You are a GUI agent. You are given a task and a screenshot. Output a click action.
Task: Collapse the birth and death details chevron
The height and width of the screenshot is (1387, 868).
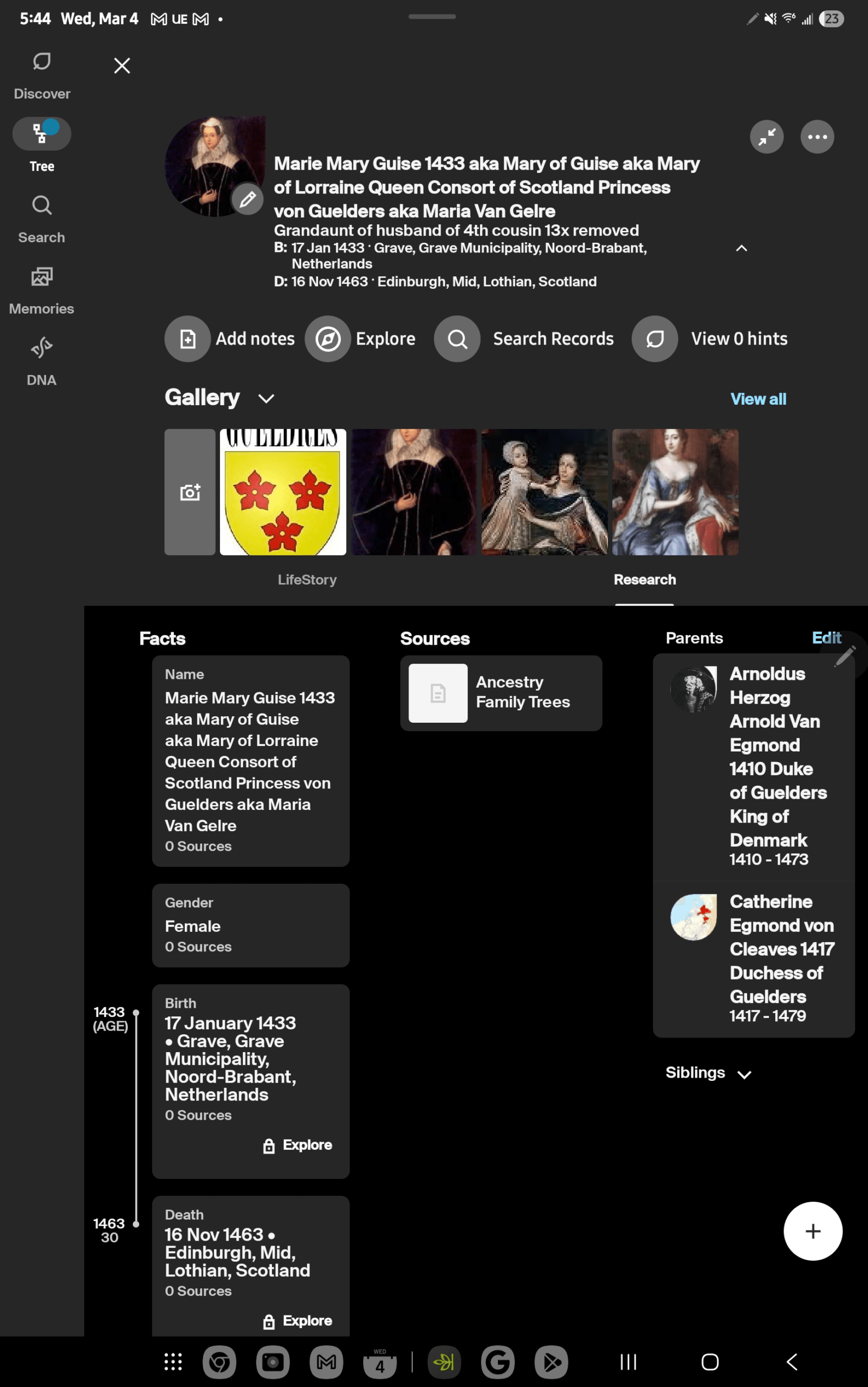pos(742,249)
